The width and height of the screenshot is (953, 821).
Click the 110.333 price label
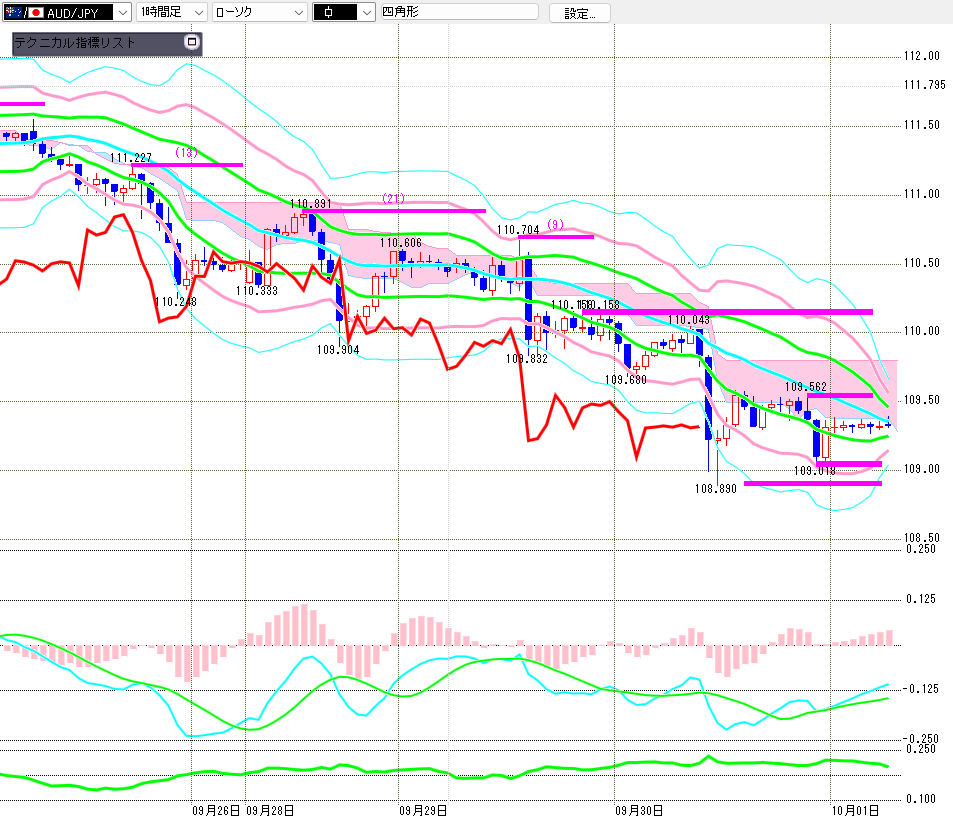[x=256, y=291]
